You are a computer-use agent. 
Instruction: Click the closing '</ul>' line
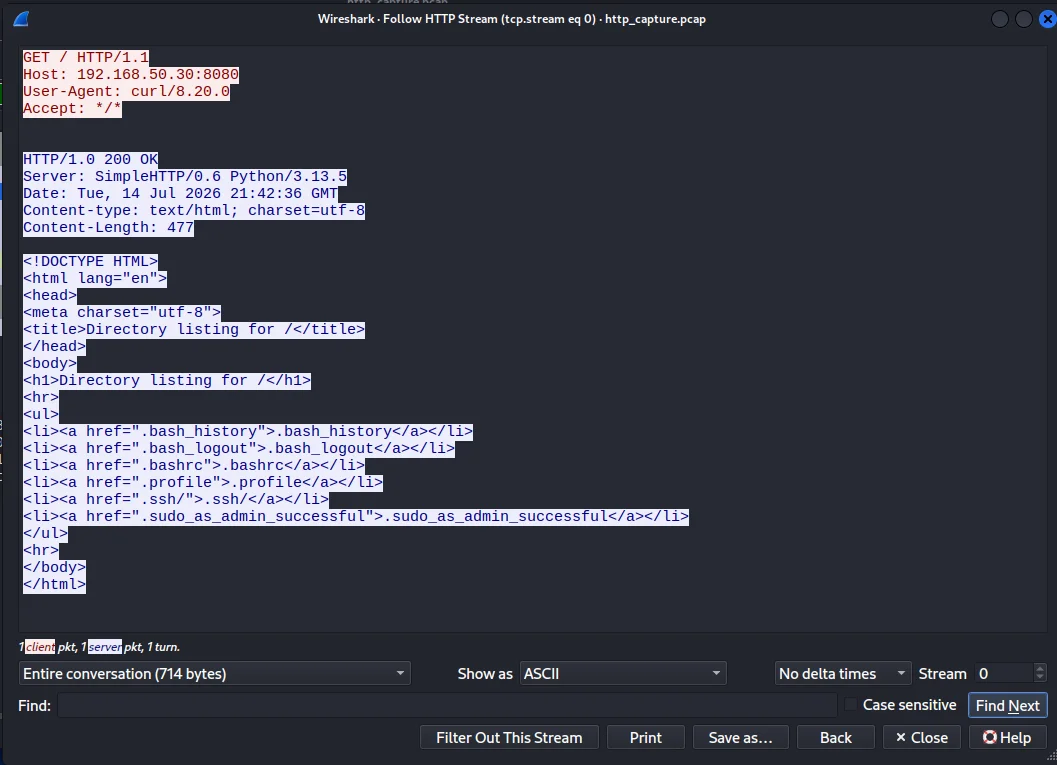click(x=45, y=533)
